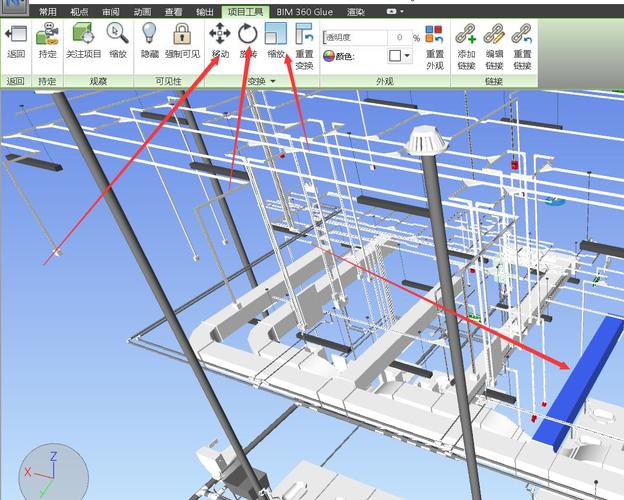Image resolution: width=624 pixels, height=500 pixels.
Task: Open the 常用 (Home) ribbon tab
Action: coord(48,12)
